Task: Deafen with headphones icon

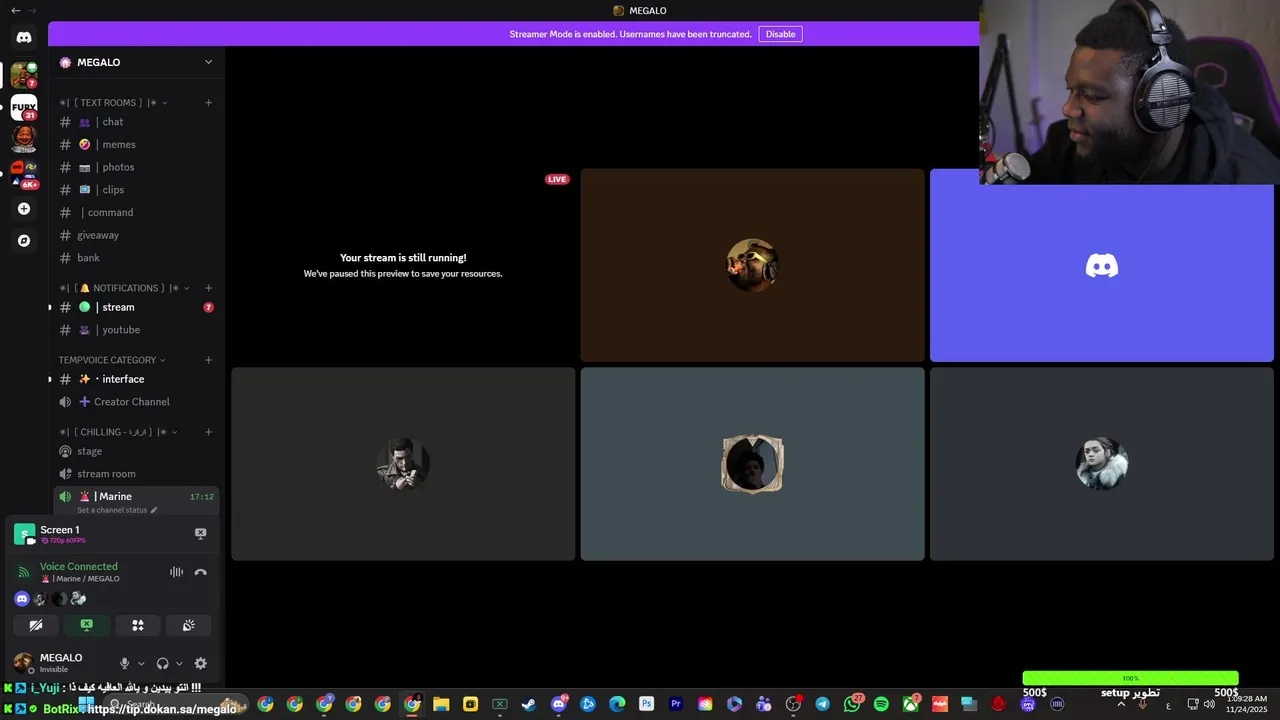Action: click(x=162, y=663)
